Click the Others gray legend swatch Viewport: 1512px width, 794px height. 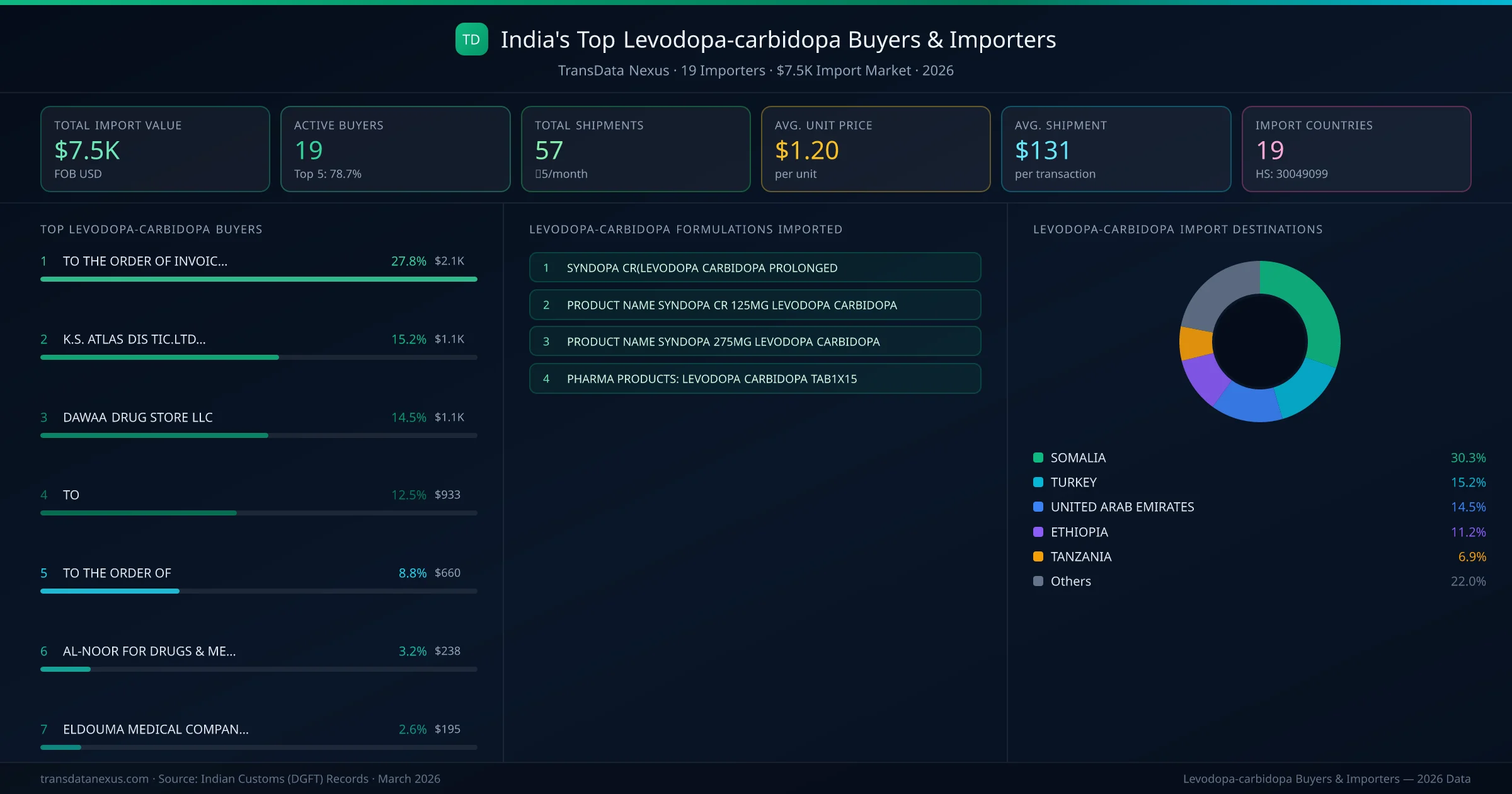tap(1038, 581)
